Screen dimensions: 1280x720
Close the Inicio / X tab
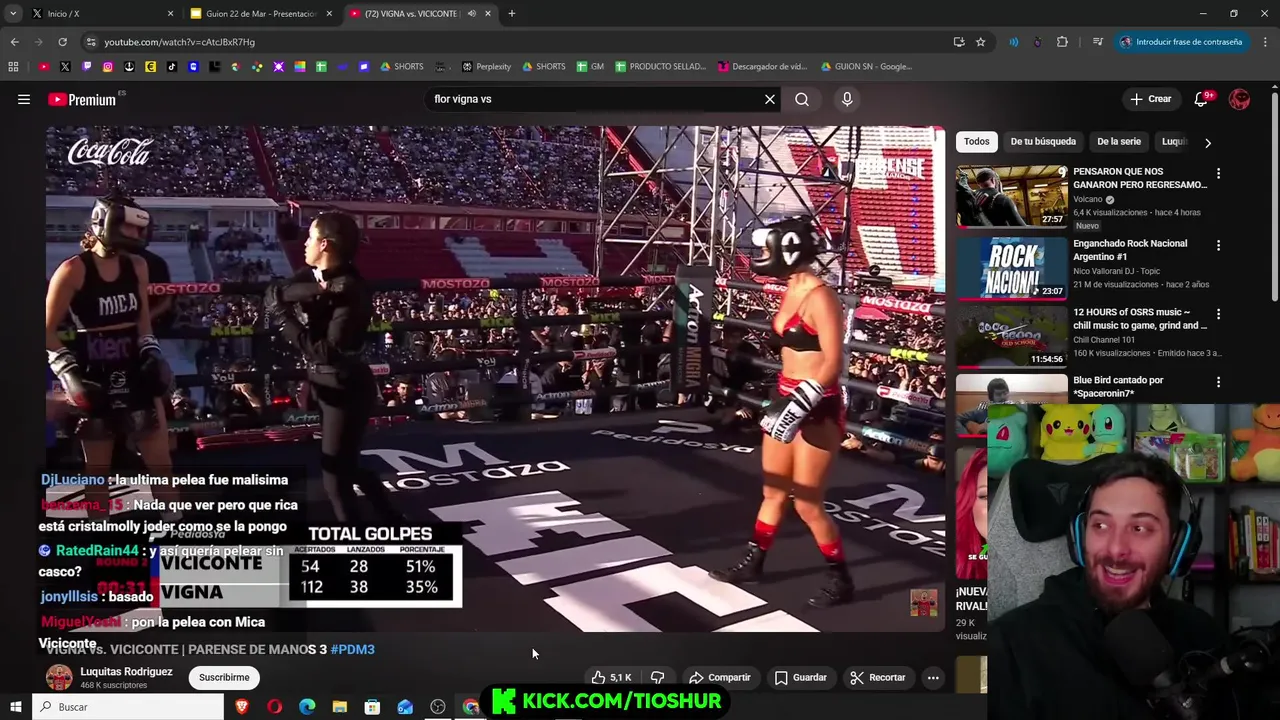point(170,14)
